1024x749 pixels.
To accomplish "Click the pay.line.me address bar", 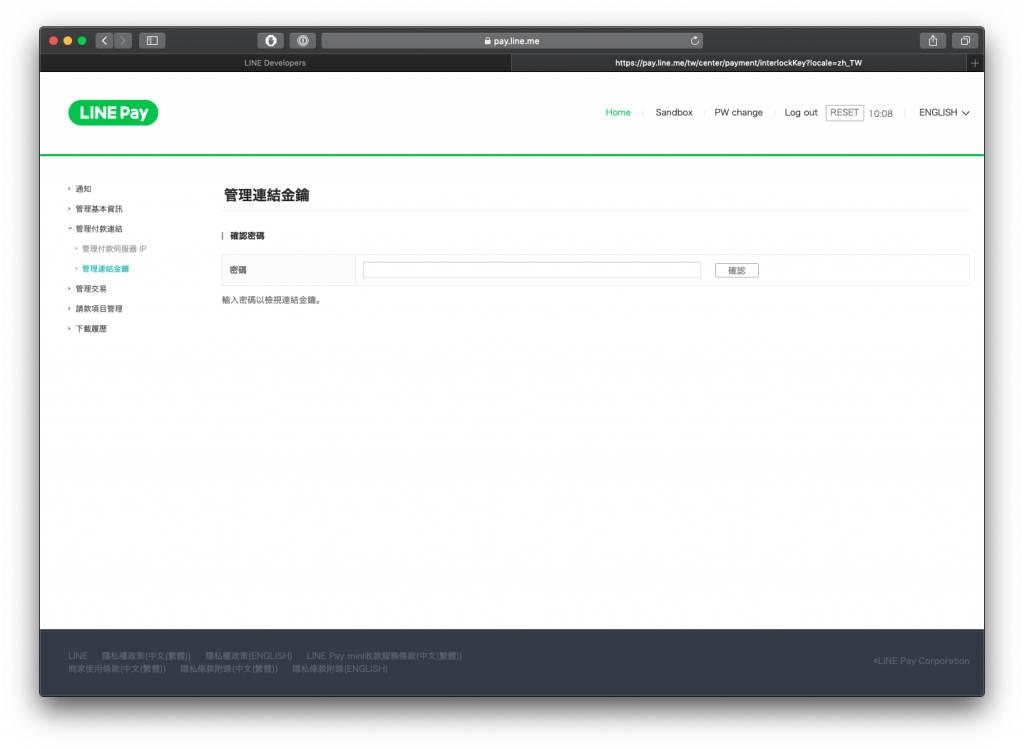I will [x=512, y=40].
